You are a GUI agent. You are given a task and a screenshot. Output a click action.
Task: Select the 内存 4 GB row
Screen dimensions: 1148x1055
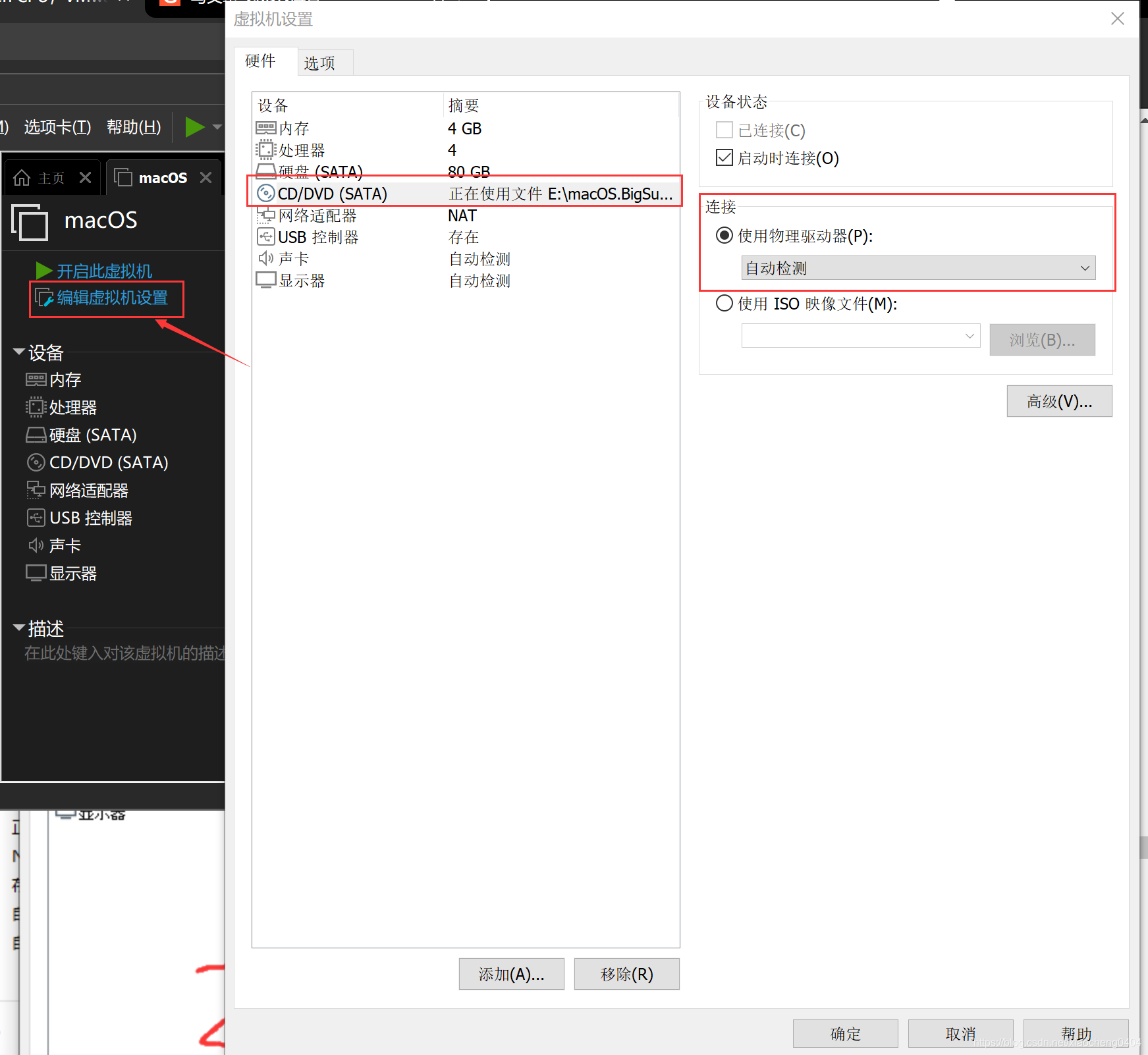click(x=466, y=128)
